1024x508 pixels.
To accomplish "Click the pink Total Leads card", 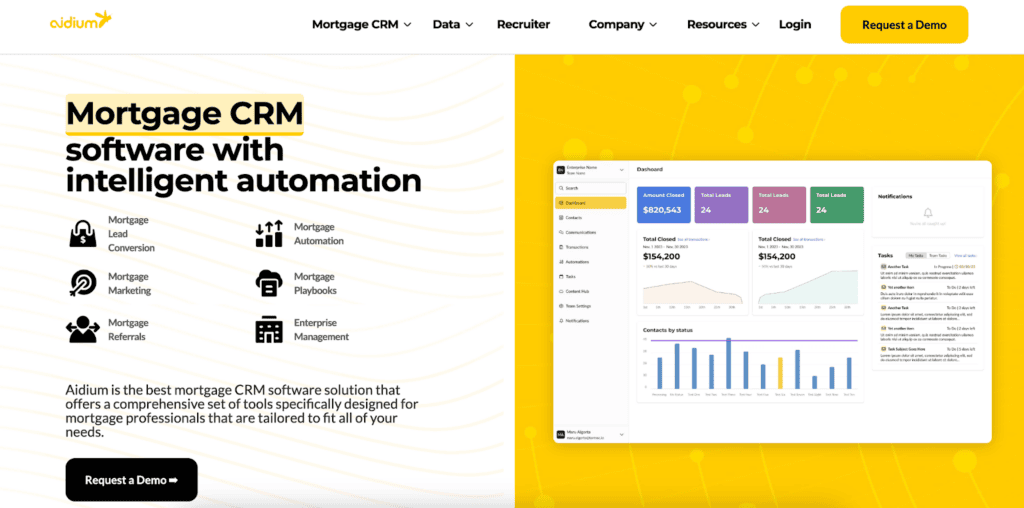I will (x=779, y=204).
